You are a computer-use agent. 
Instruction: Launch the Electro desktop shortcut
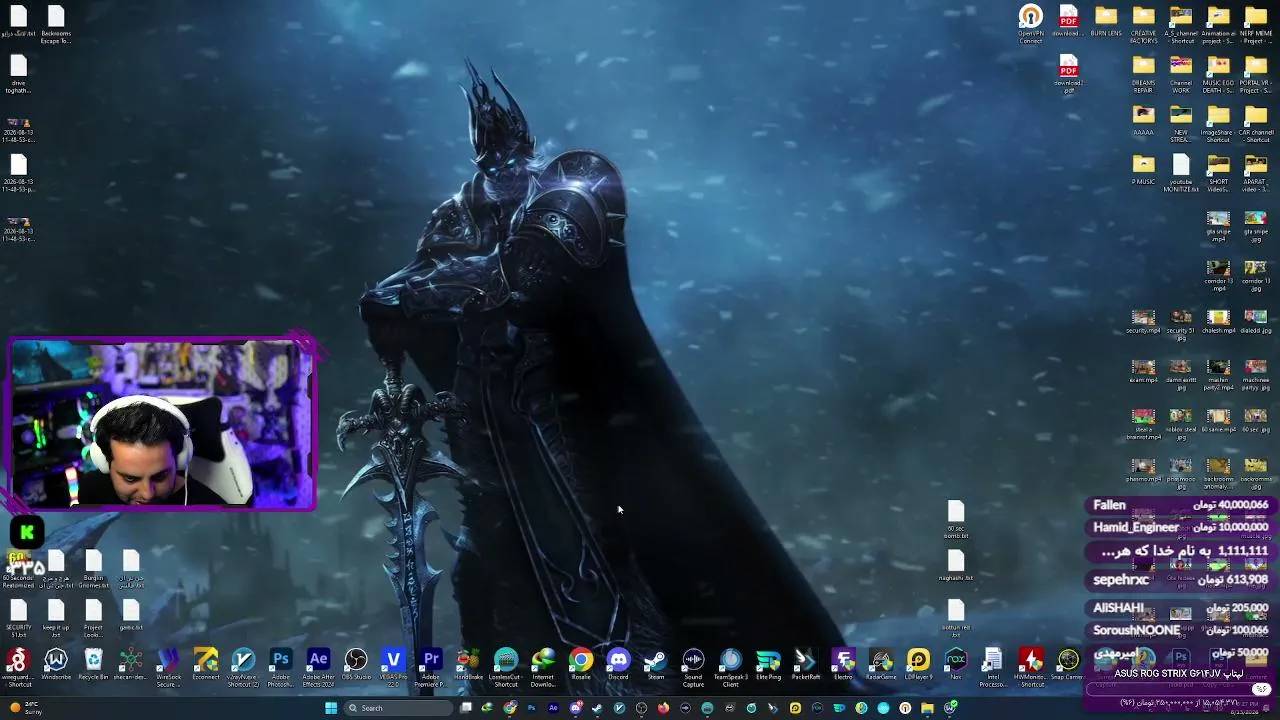843,666
